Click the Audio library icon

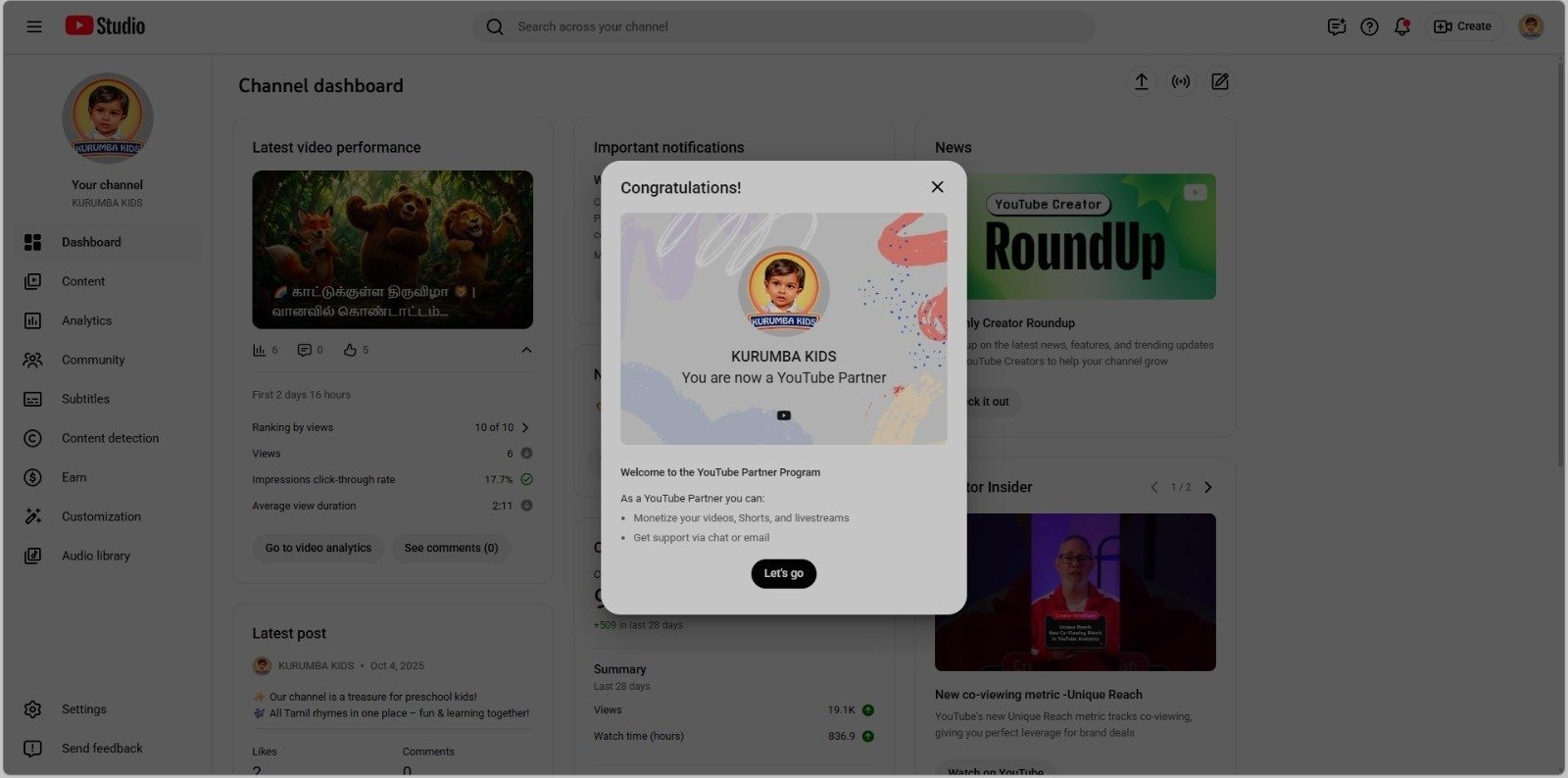[x=32, y=556]
